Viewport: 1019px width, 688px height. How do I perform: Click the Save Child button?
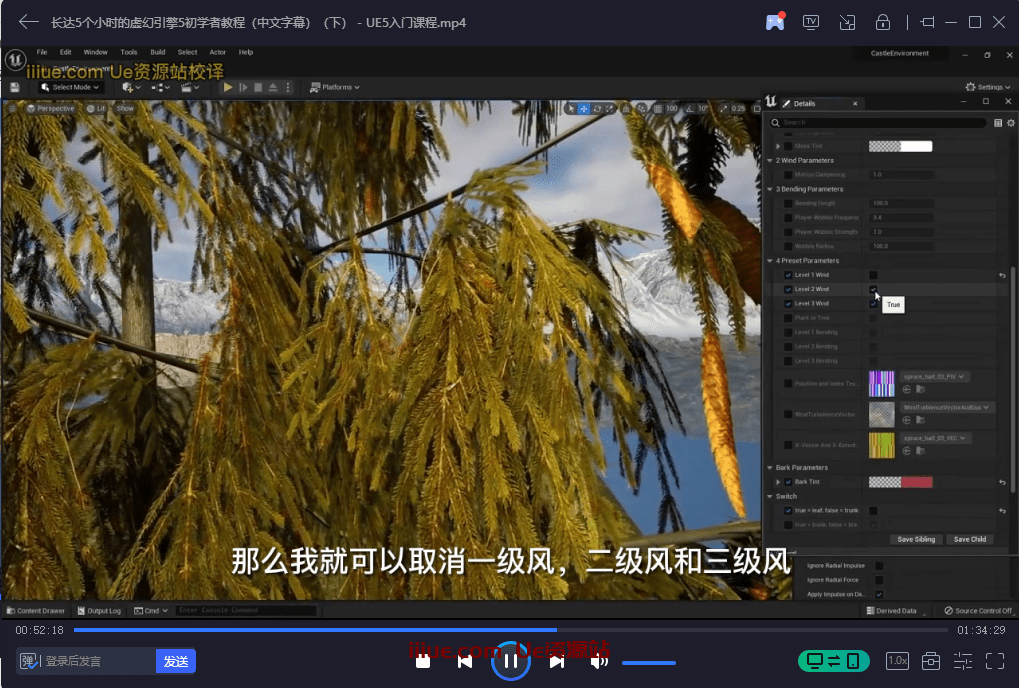pyautogui.click(x=969, y=539)
